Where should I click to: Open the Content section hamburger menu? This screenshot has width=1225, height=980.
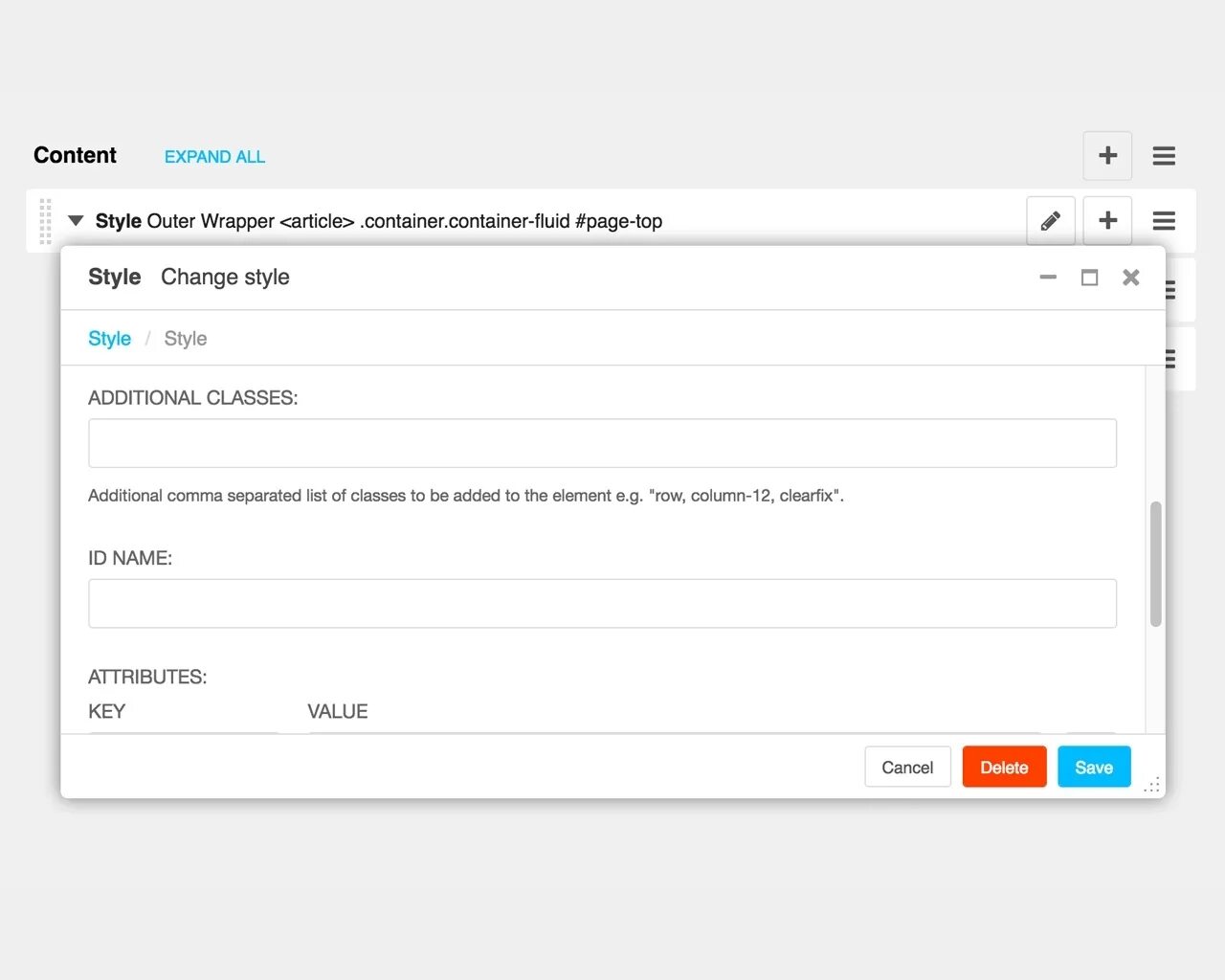1164,156
